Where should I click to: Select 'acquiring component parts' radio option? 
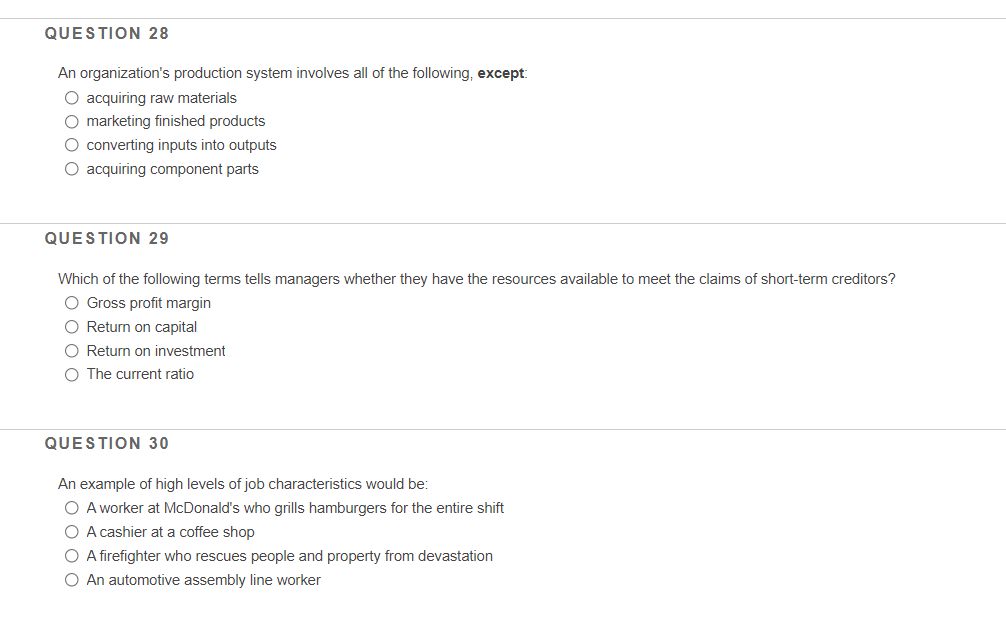pos(72,169)
